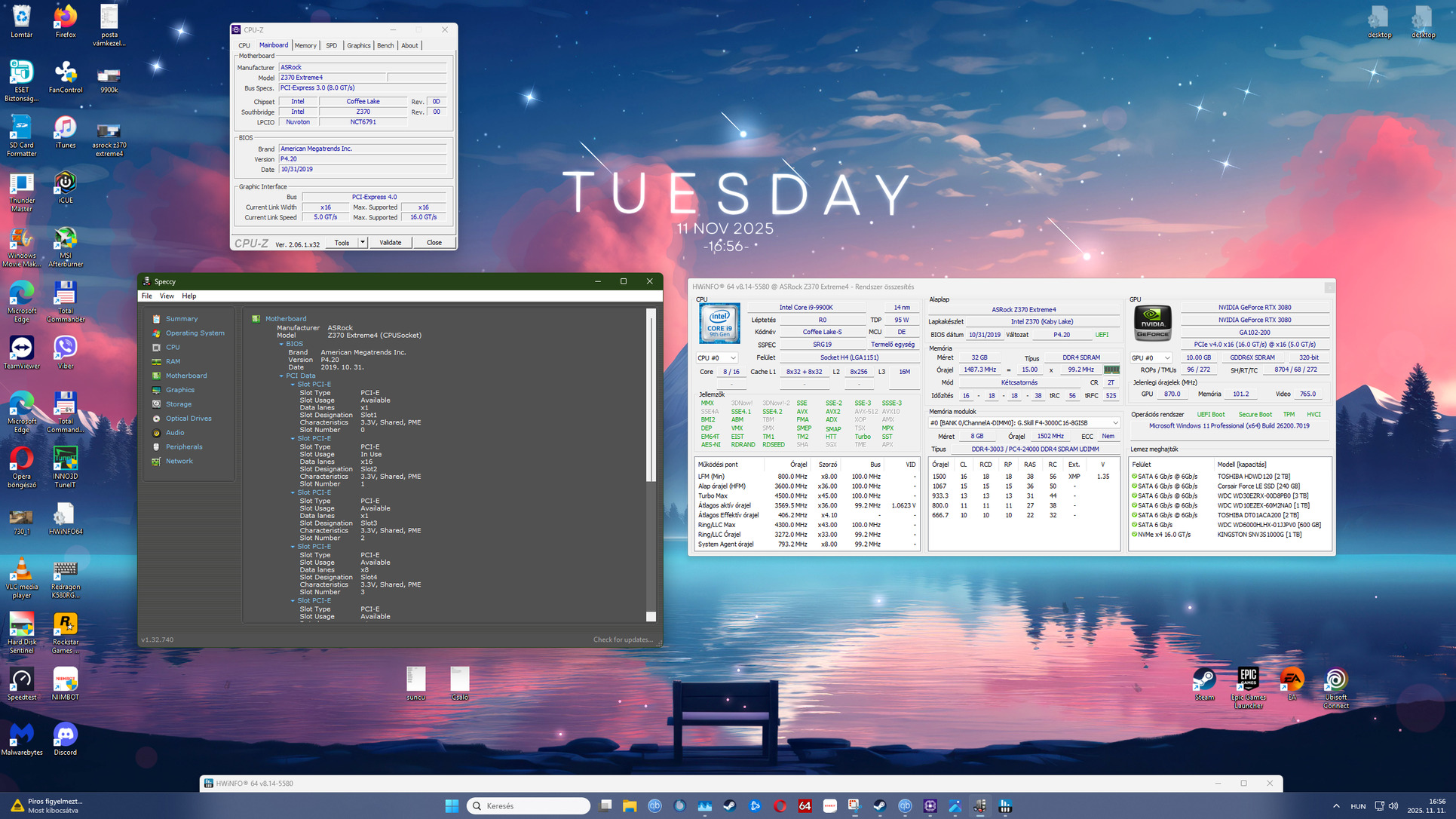The height and width of the screenshot is (819, 1456).
Task: Click the Validate button in CPU-Z
Action: [x=390, y=242]
